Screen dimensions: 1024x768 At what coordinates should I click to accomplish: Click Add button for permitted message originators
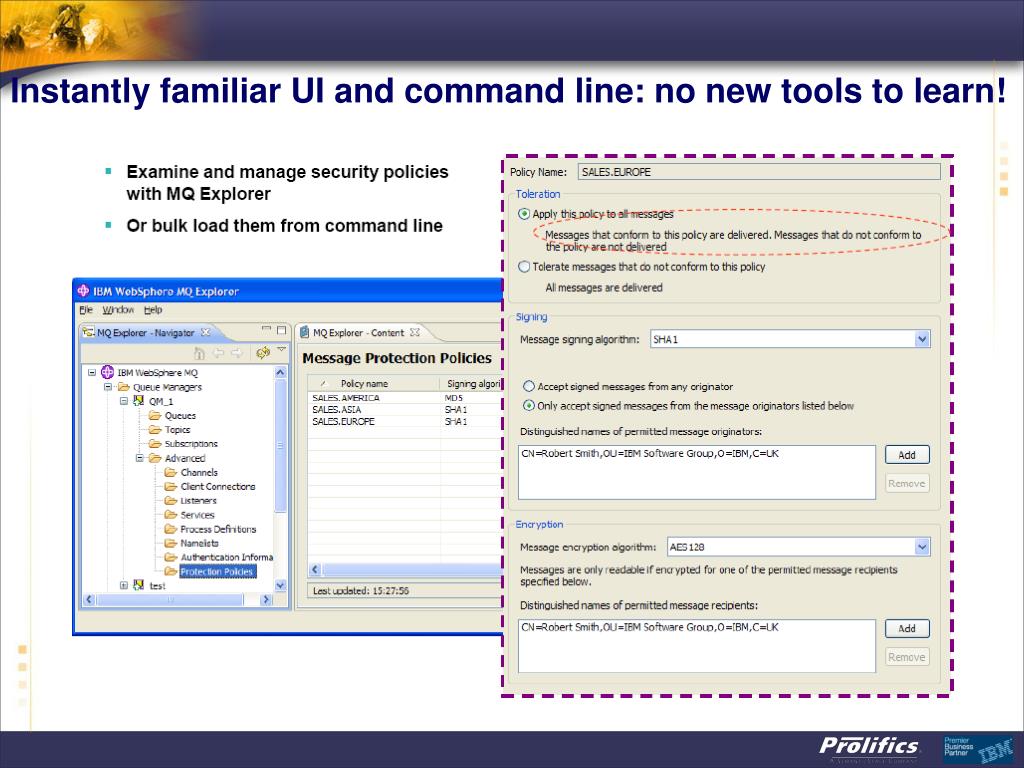pos(907,455)
